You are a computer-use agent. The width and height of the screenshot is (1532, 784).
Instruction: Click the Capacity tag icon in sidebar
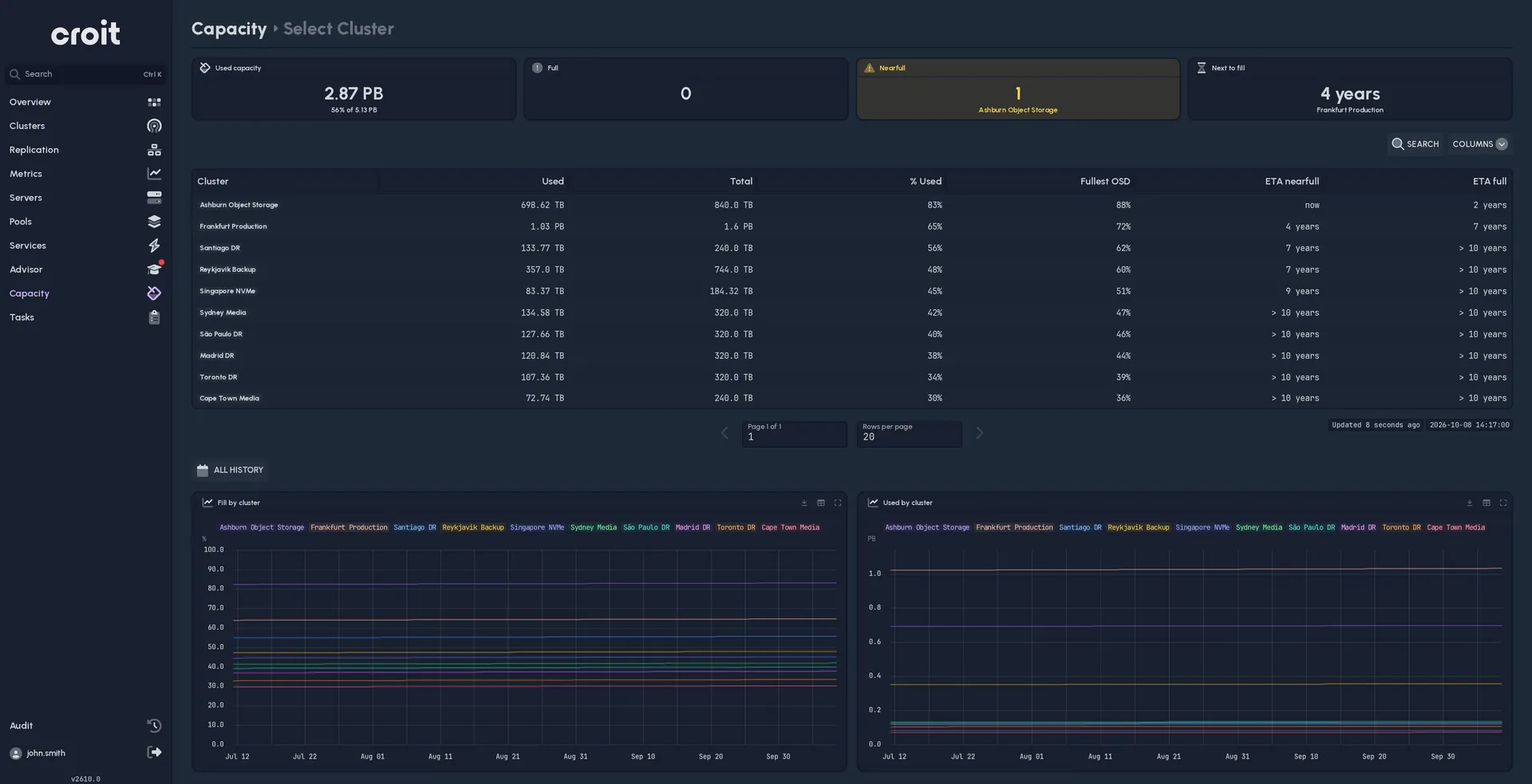(x=154, y=294)
